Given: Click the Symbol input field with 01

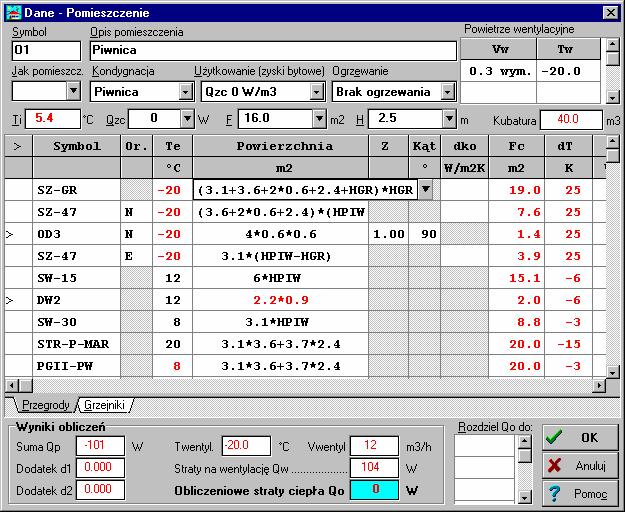Looking at the screenshot, I should coord(46,51).
